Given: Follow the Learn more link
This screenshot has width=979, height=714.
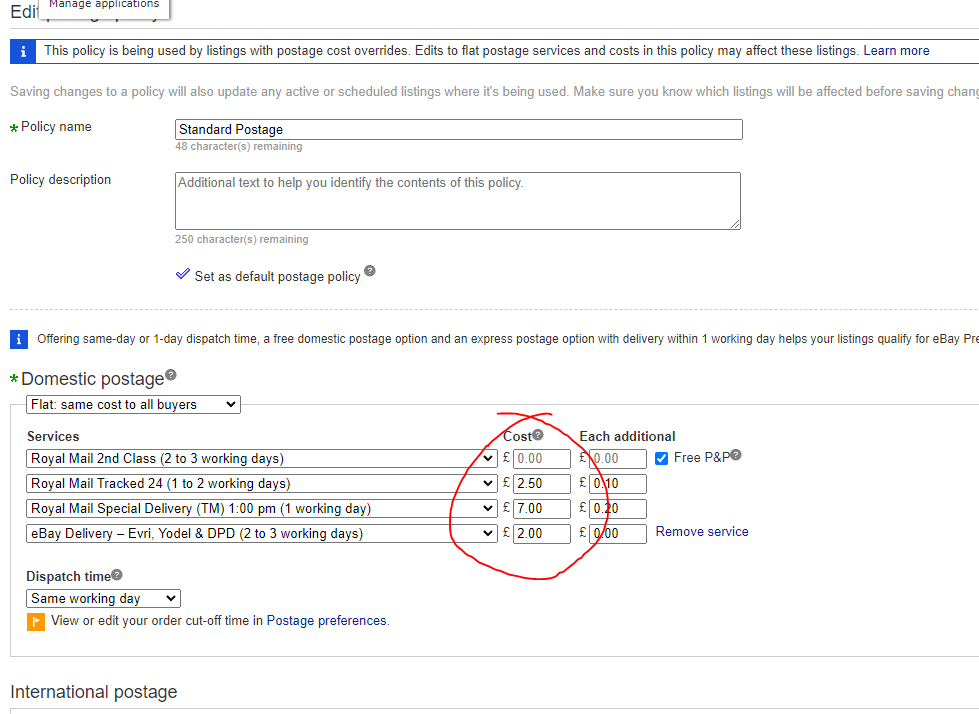Looking at the screenshot, I should click(x=896, y=51).
